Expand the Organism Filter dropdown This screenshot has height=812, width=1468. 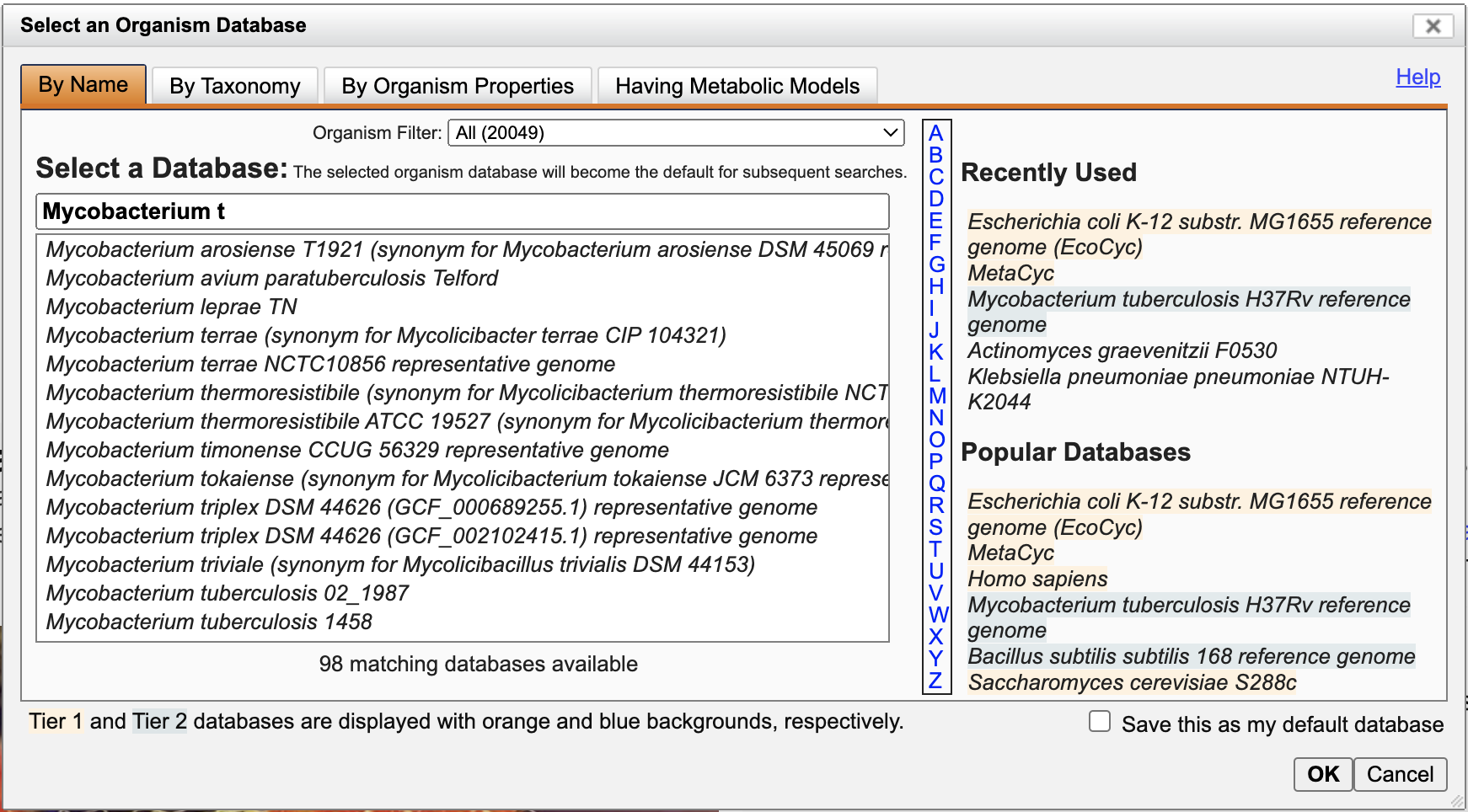(676, 132)
